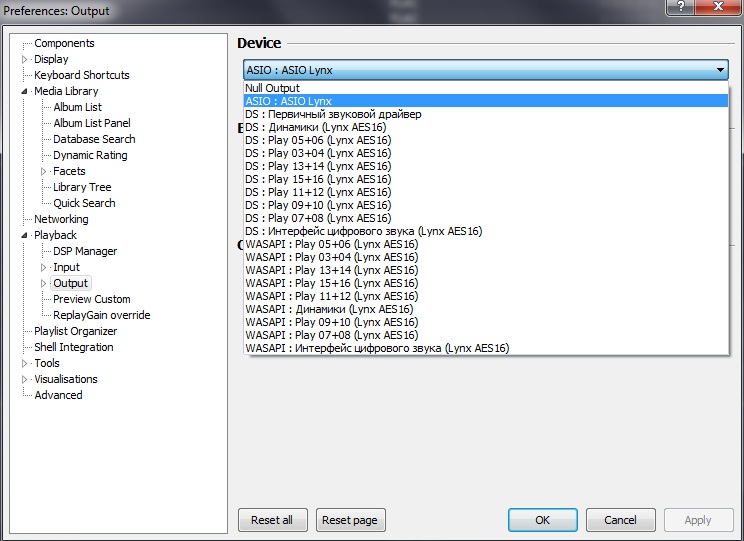Choose Null Output device
744x541 pixels.
coord(486,88)
